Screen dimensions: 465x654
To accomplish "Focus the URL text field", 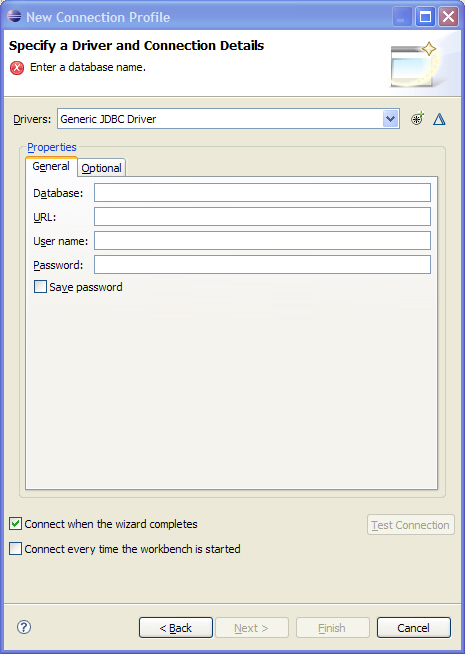I will click(262, 217).
